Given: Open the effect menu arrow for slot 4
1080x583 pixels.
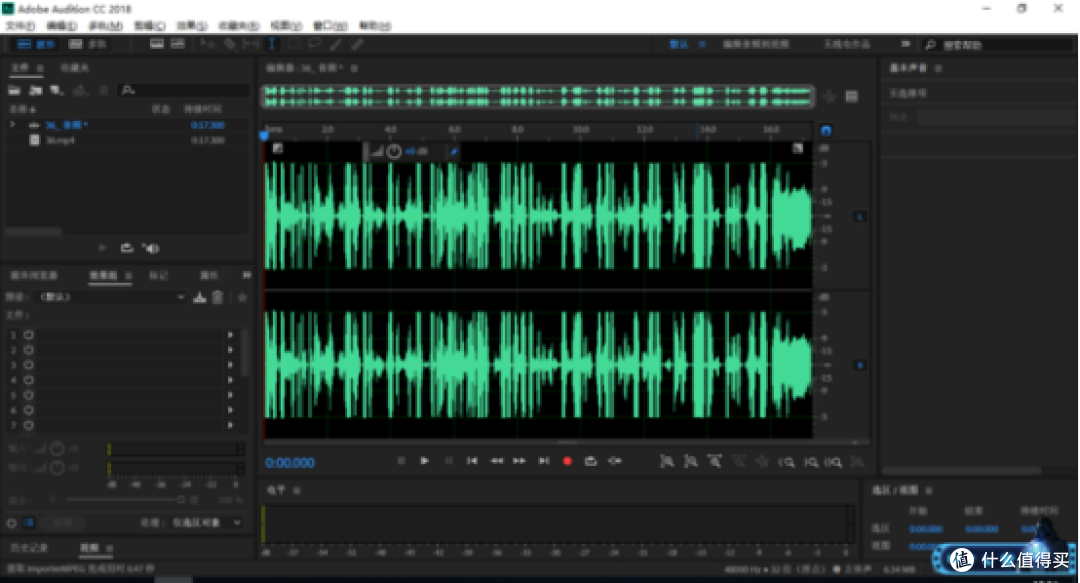Looking at the screenshot, I should 230,380.
